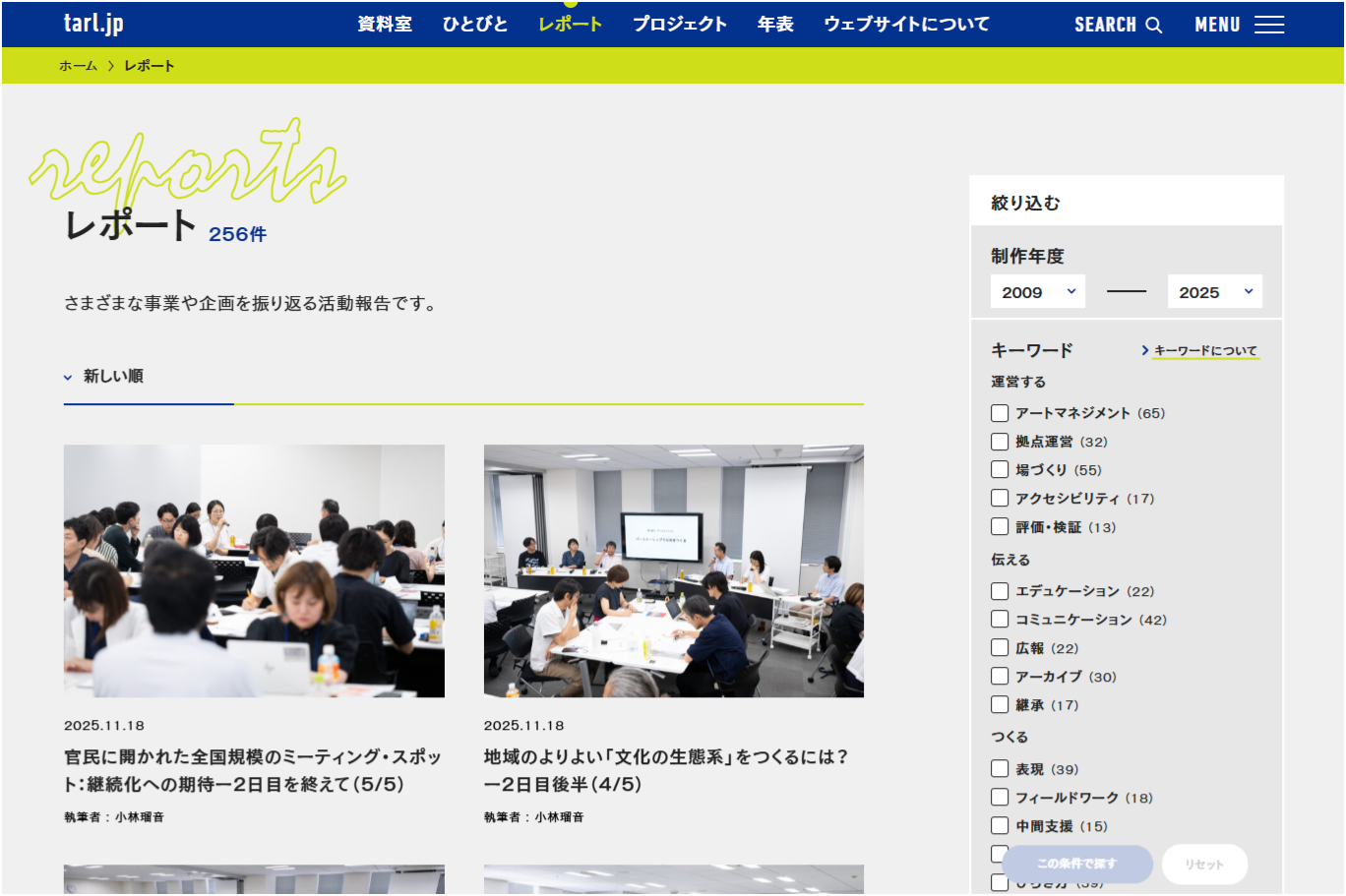Go to the プロジェクト nav item
The image size is (1346, 896).
[x=679, y=25]
